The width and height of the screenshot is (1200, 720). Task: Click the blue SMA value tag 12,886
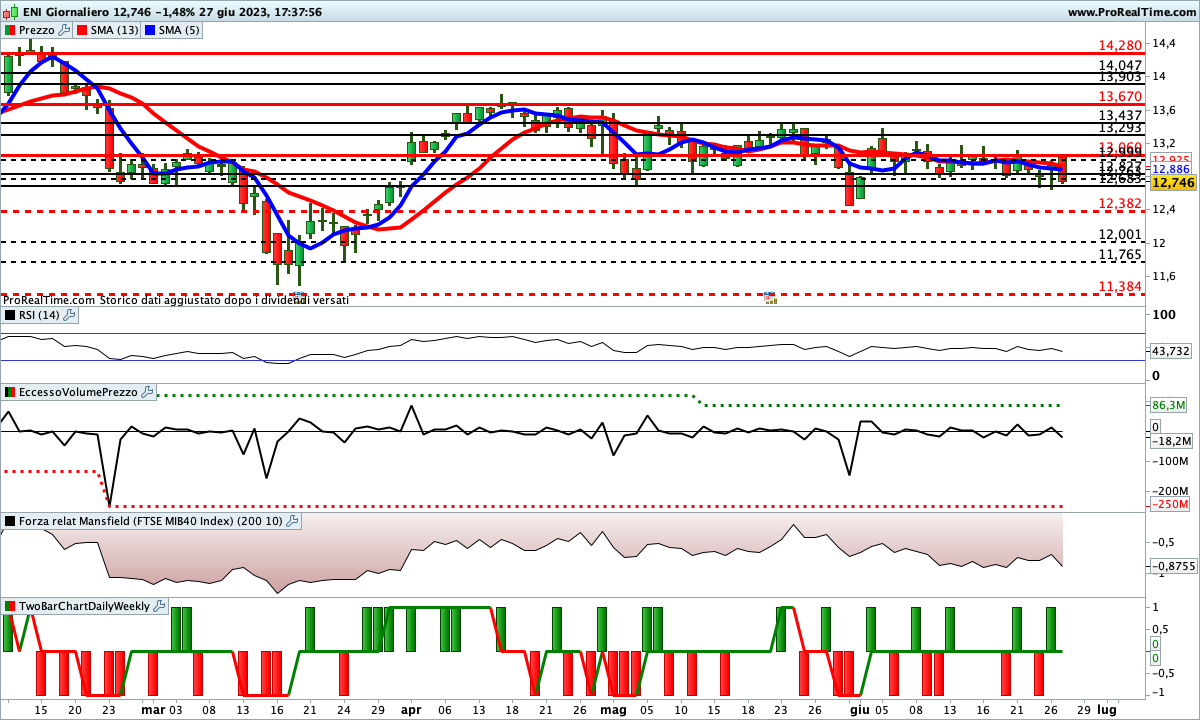(x=1171, y=170)
